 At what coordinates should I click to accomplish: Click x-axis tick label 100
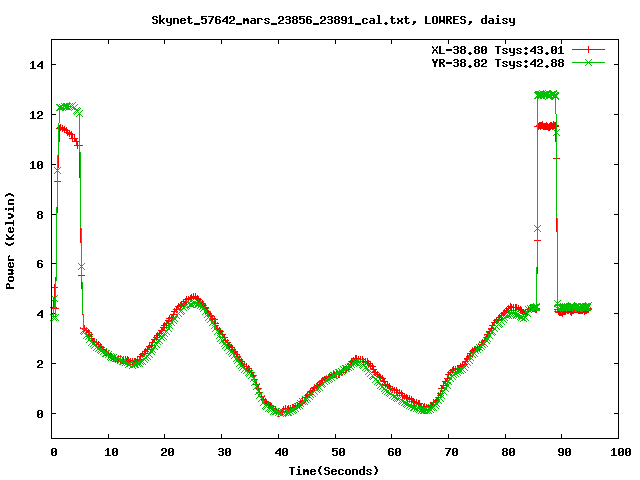pos(620,452)
